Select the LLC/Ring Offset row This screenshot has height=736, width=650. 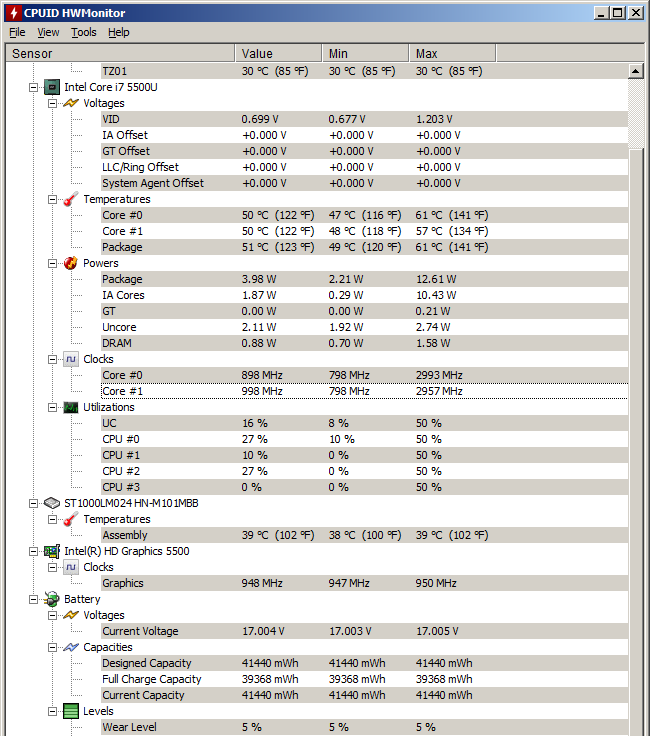[x=365, y=167]
